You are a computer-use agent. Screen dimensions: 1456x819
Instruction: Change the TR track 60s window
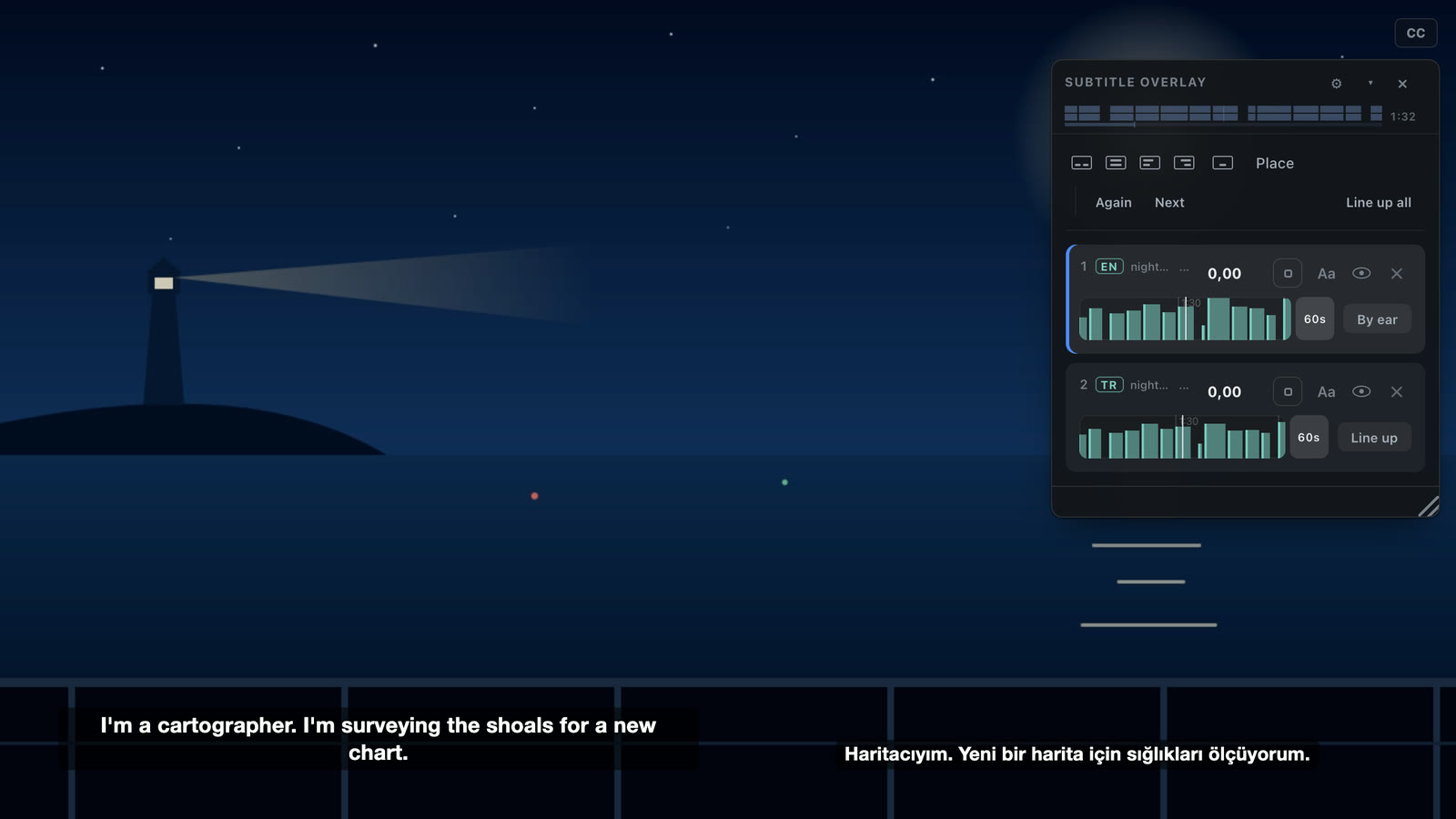[1309, 437]
